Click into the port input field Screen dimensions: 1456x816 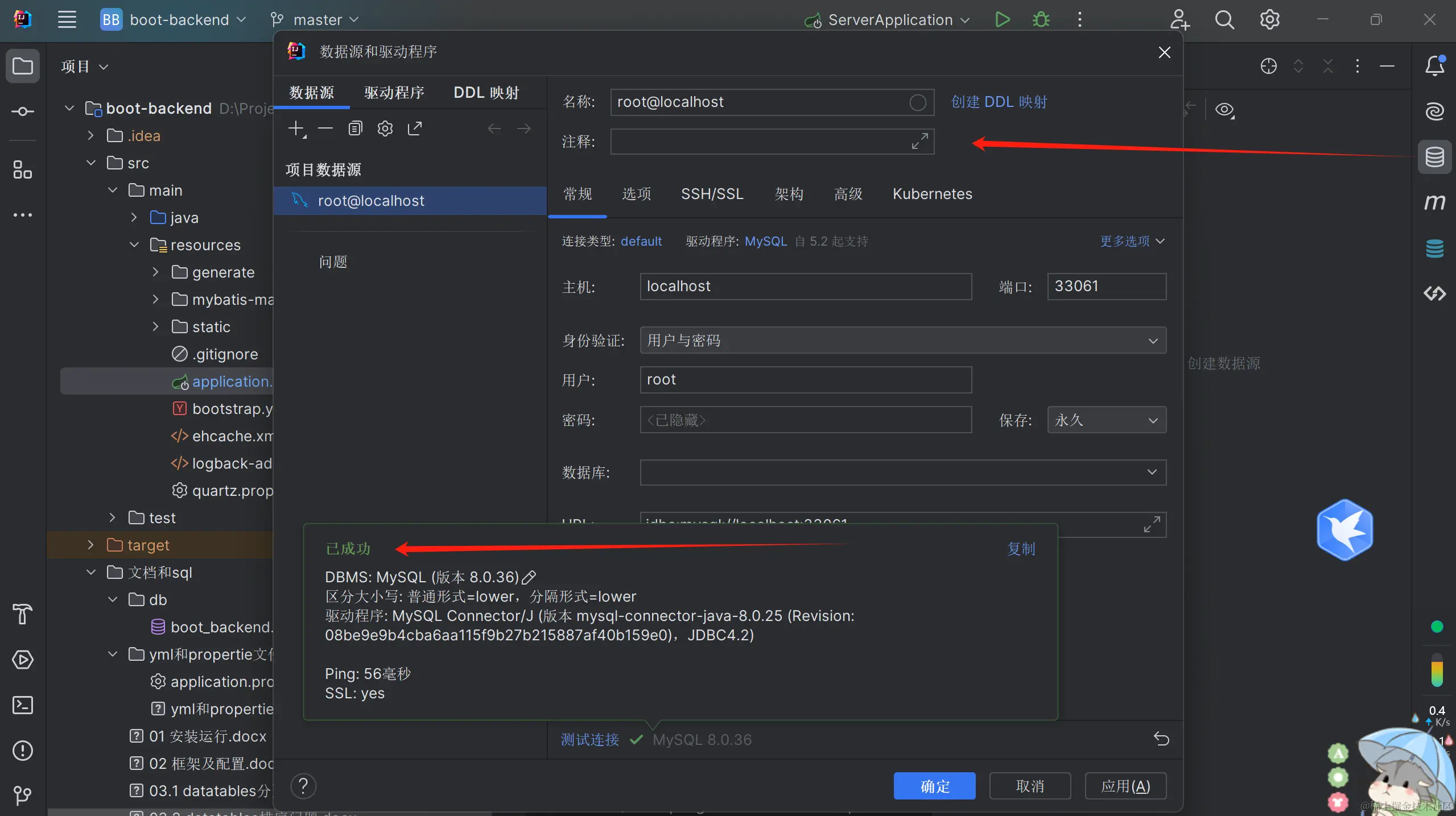[1106, 286]
